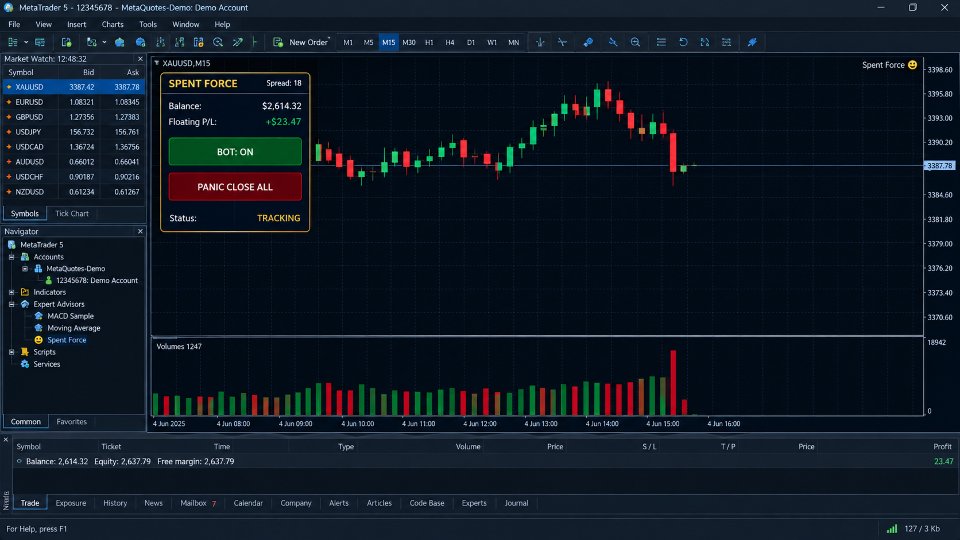Screen dimensions: 960x540
Task: Click the Scripts scroll icon in Navigator
Action: point(25,352)
